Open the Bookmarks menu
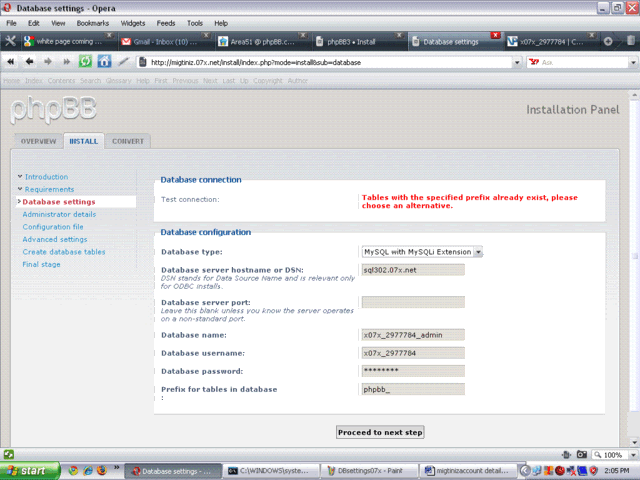The width and height of the screenshot is (640, 480). pos(93,23)
